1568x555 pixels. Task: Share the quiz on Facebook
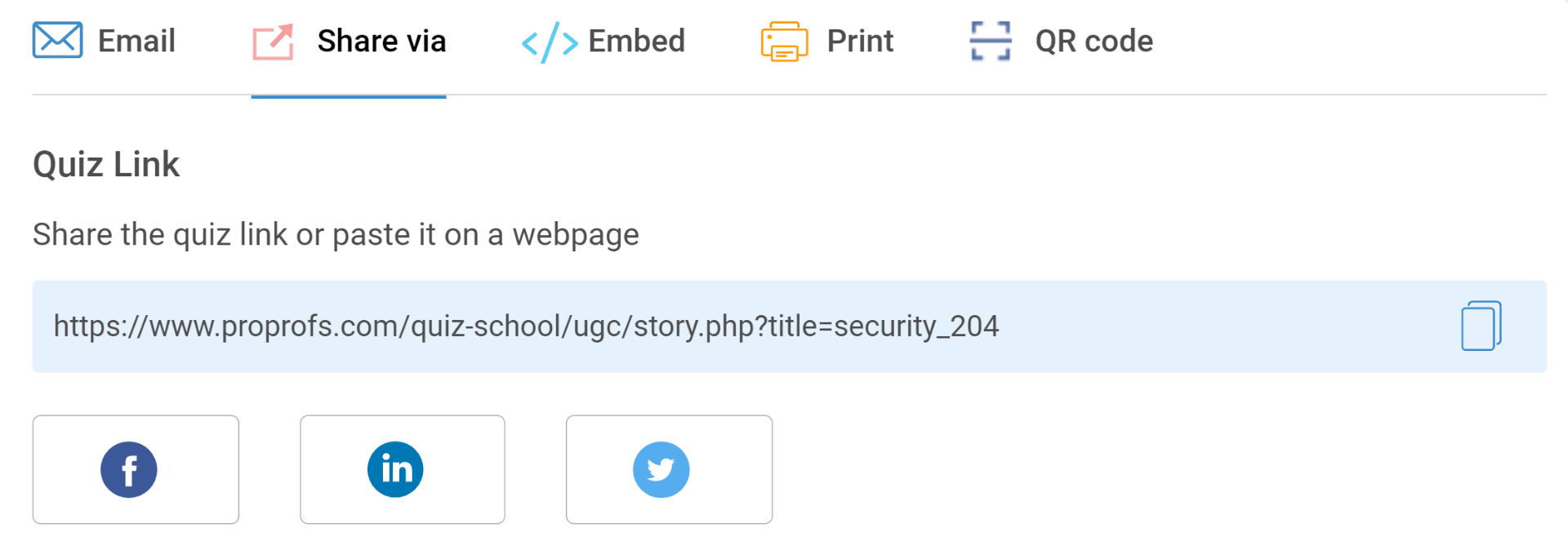point(129,469)
